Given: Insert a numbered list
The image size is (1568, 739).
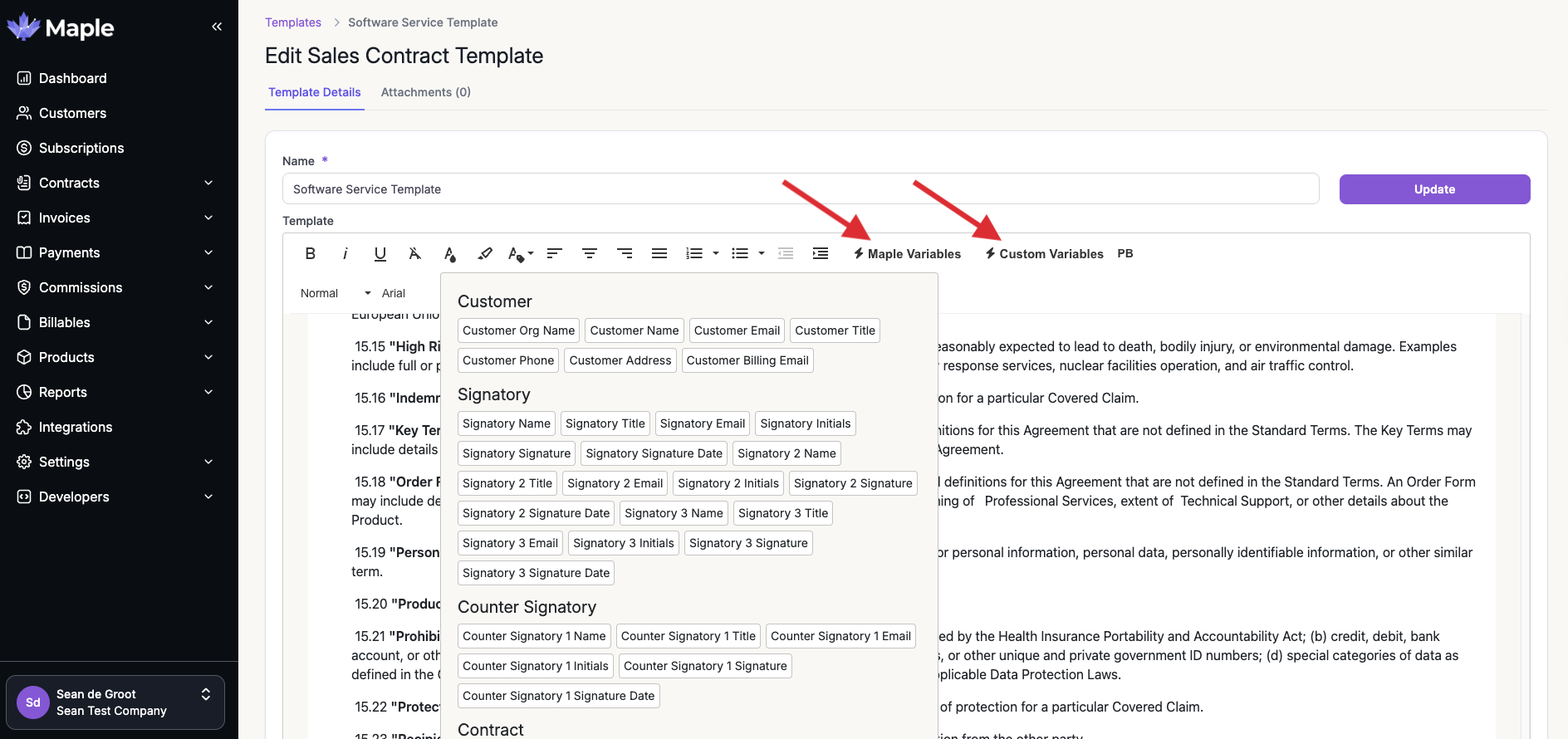Looking at the screenshot, I should (694, 254).
